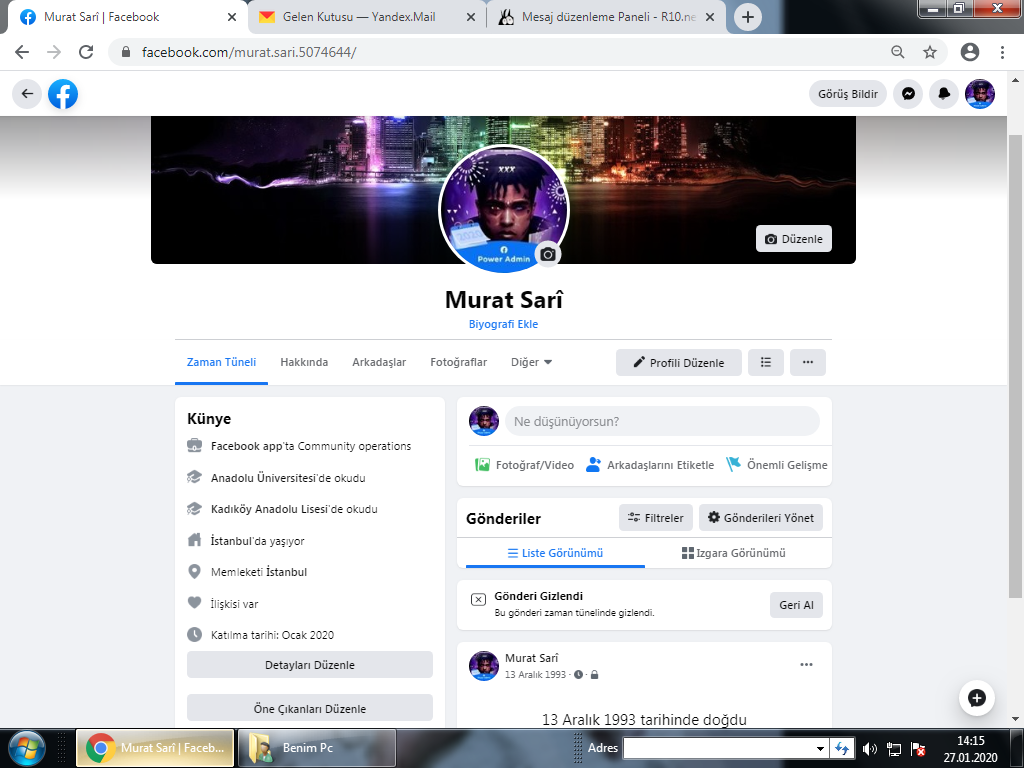Select Liste Görünümü view
The height and width of the screenshot is (768, 1024).
pyautogui.click(x=555, y=553)
